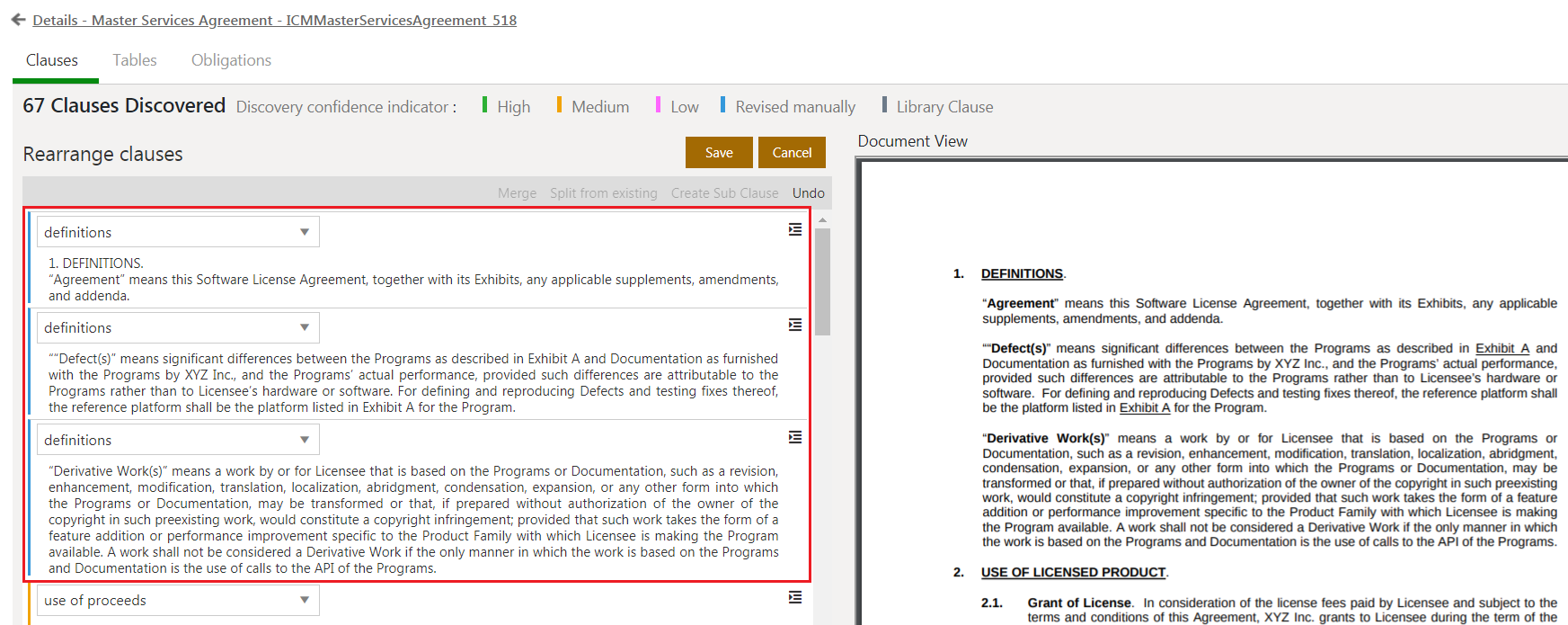Open the definitions dropdown above Derivative Work(s) clause
The image size is (1568, 625).
[x=305, y=440]
